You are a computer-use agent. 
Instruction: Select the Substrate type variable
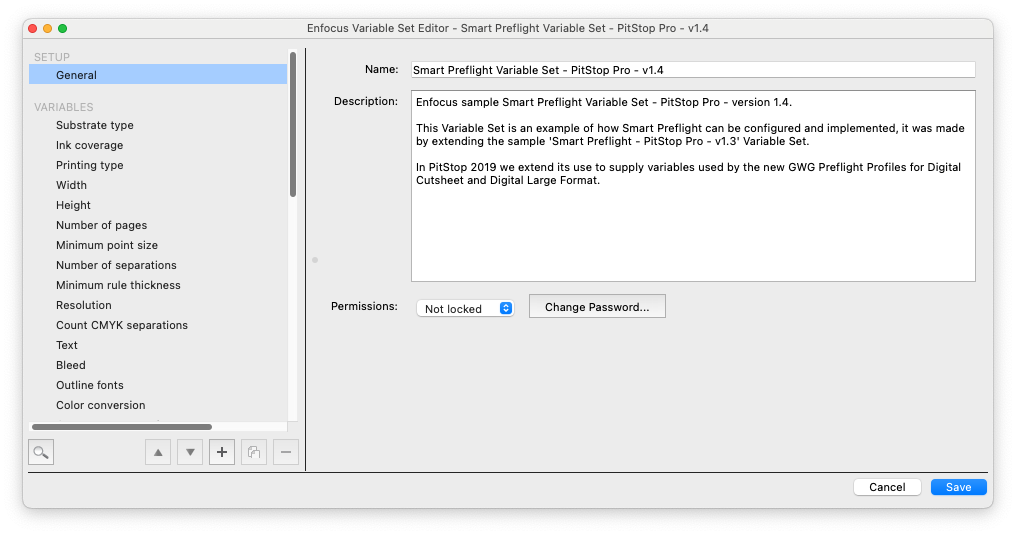(x=95, y=125)
